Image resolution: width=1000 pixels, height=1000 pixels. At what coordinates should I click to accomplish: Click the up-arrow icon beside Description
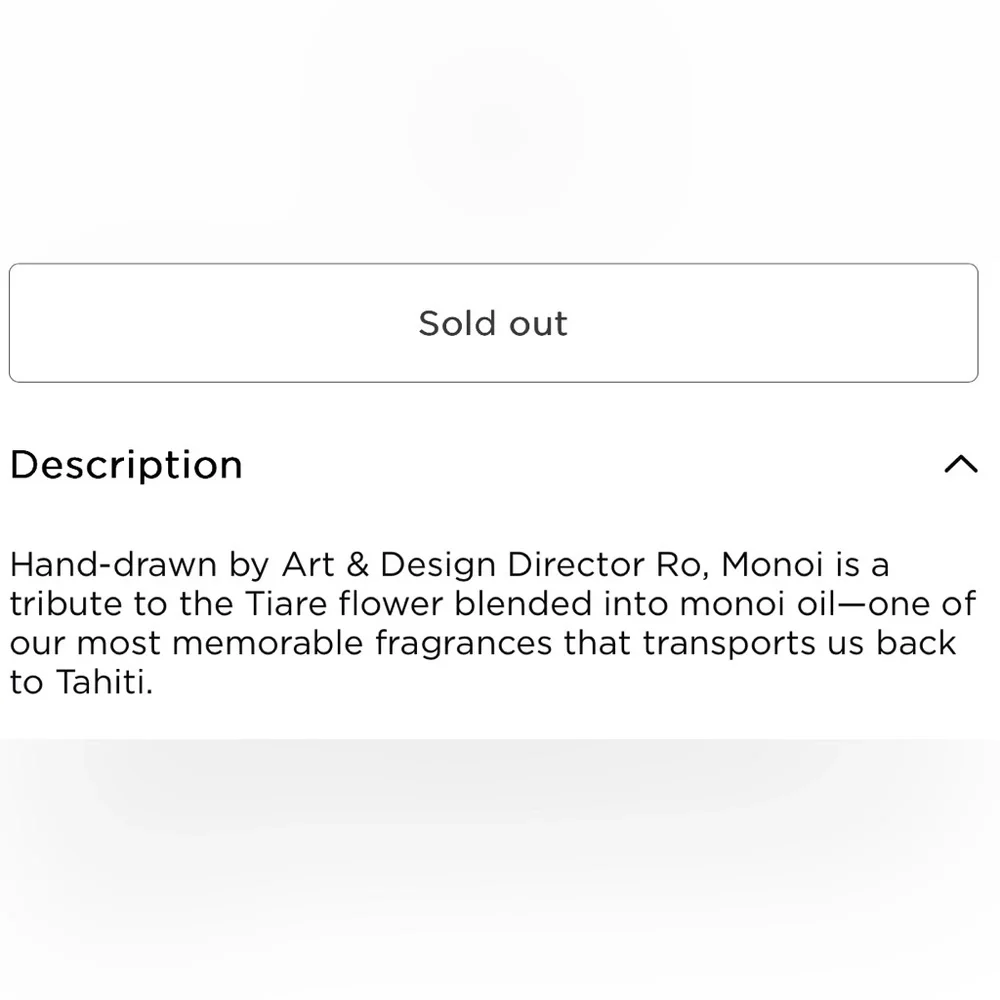(x=960, y=464)
